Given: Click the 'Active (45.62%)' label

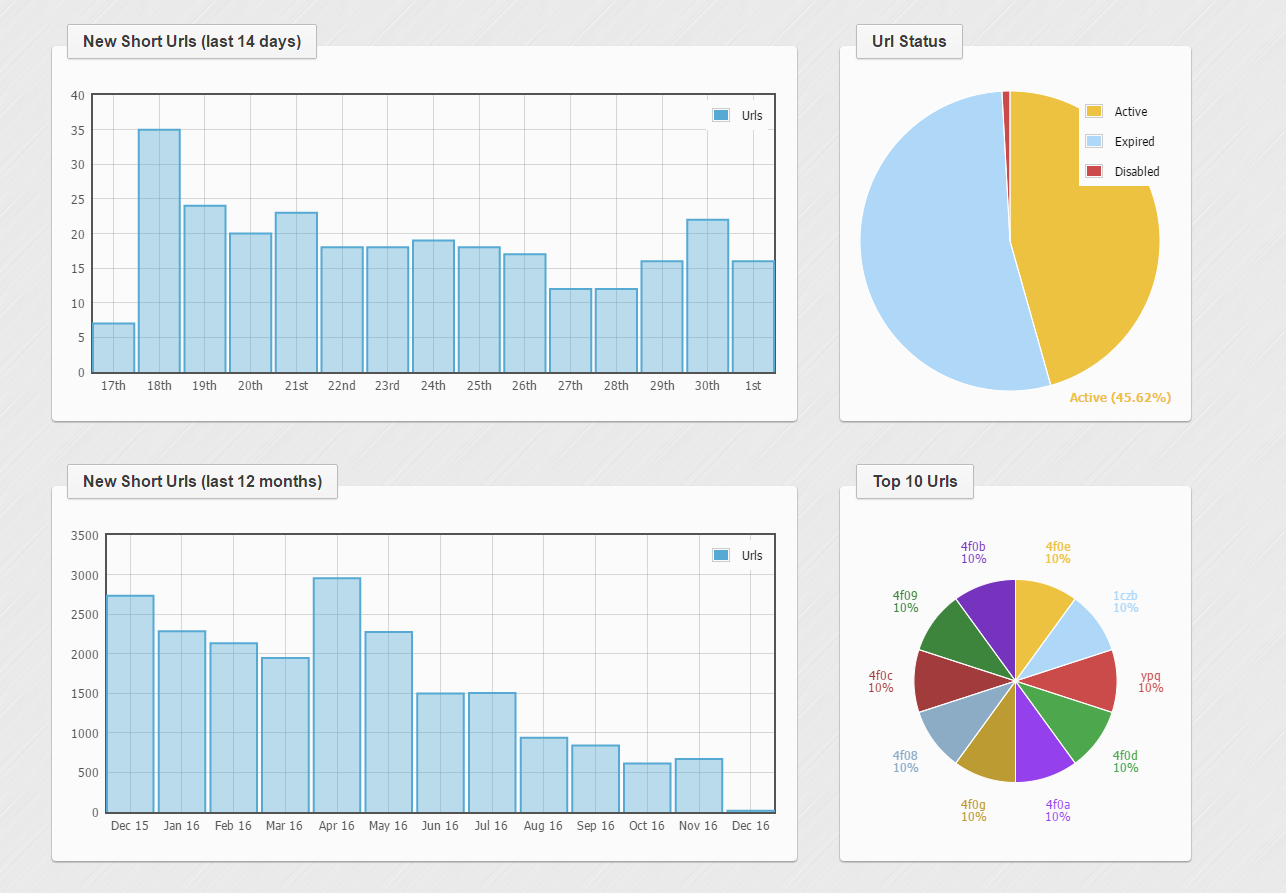Looking at the screenshot, I should click(x=1120, y=398).
